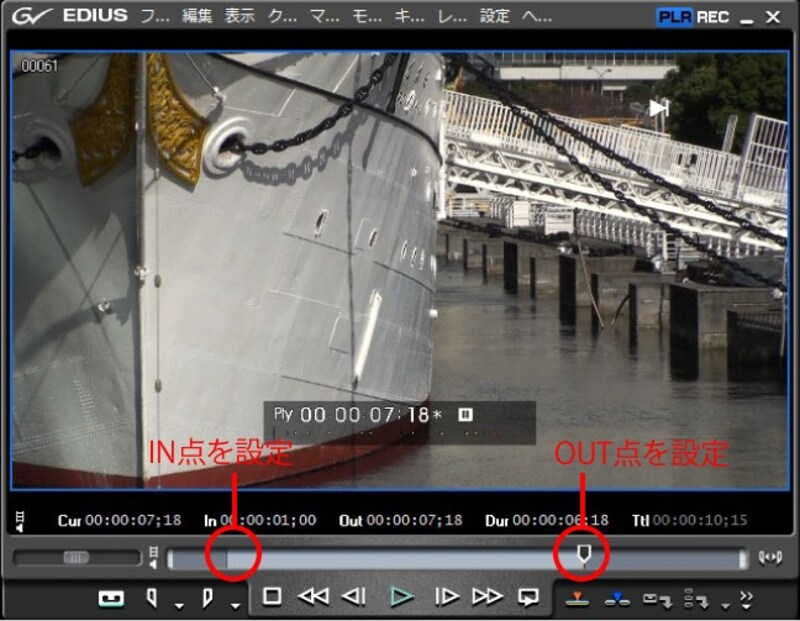The width and height of the screenshot is (800, 621).
Task: Open the マ... menu
Action: point(325,16)
